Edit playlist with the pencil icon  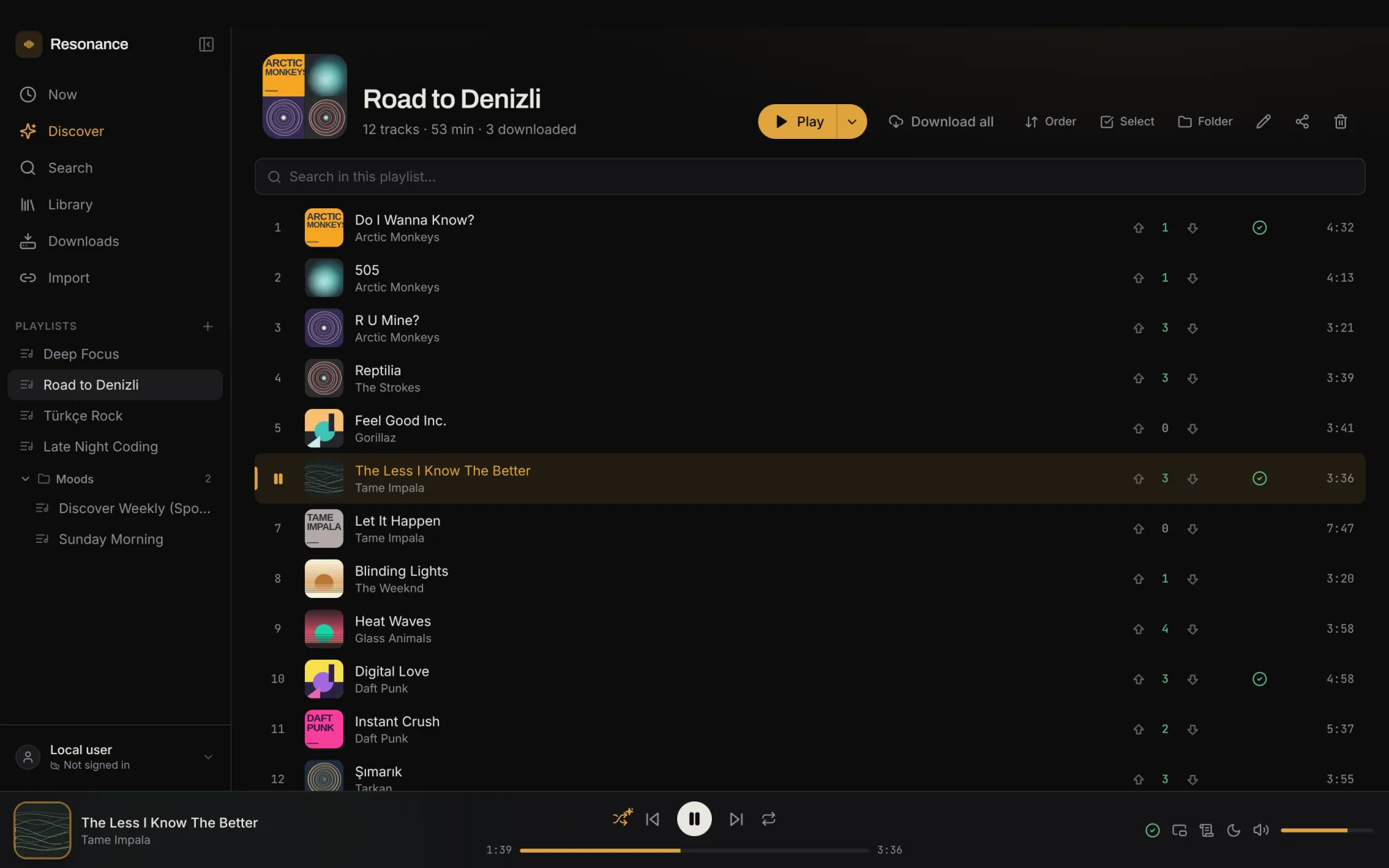[x=1263, y=122]
